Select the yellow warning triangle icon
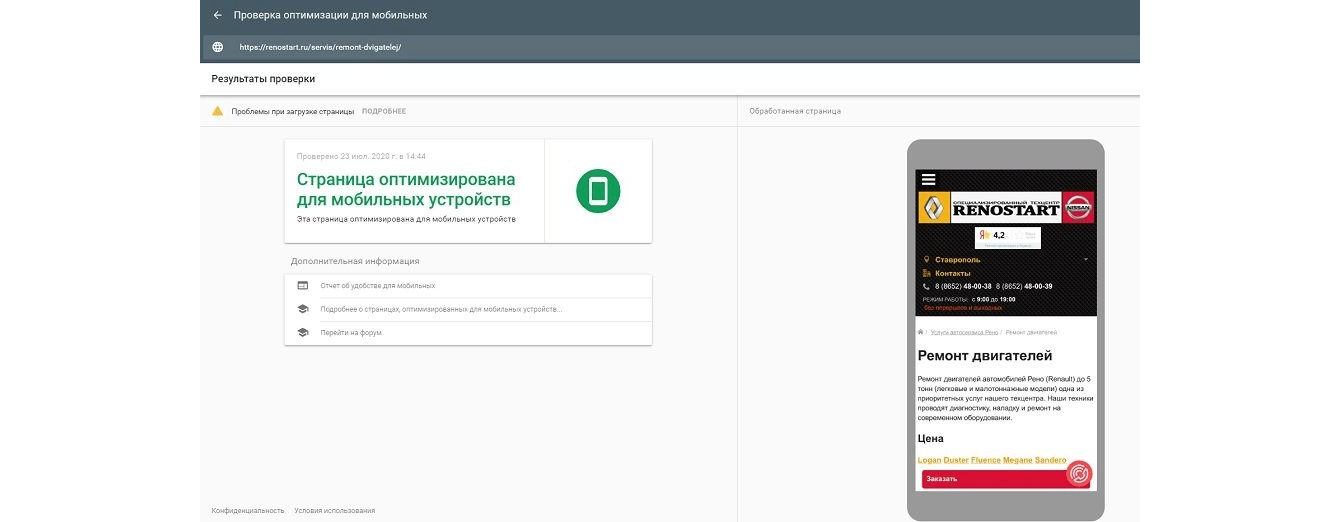 (x=218, y=111)
